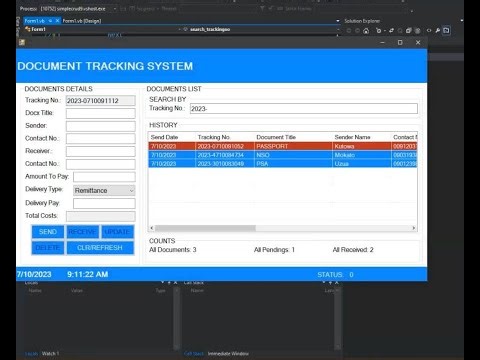The height and width of the screenshot is (360, 480).
Task: Click the history scrollbar right arrow
Action: (x=414, y=228)
